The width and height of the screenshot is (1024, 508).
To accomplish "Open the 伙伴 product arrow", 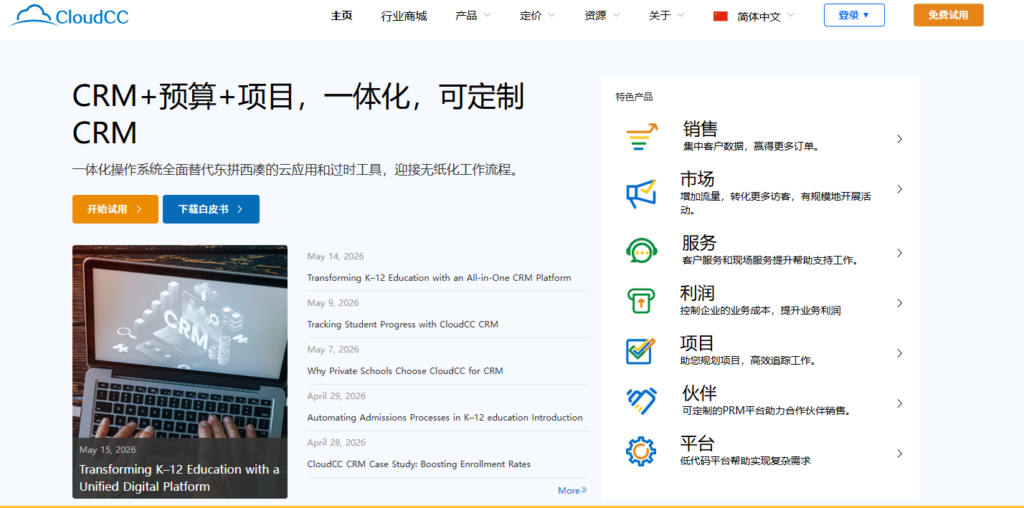I will (899, 403).
